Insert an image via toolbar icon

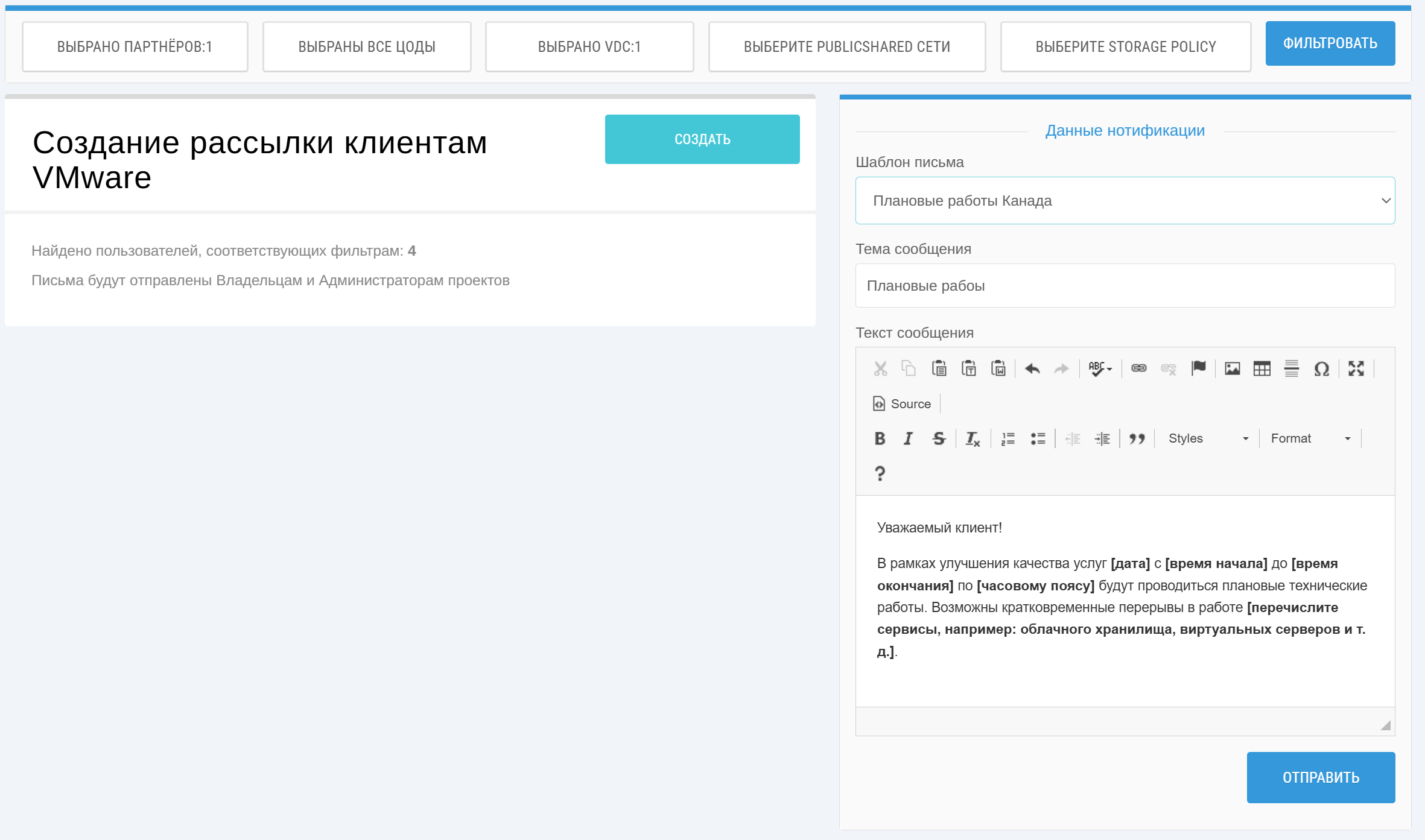click(1232, 368)
